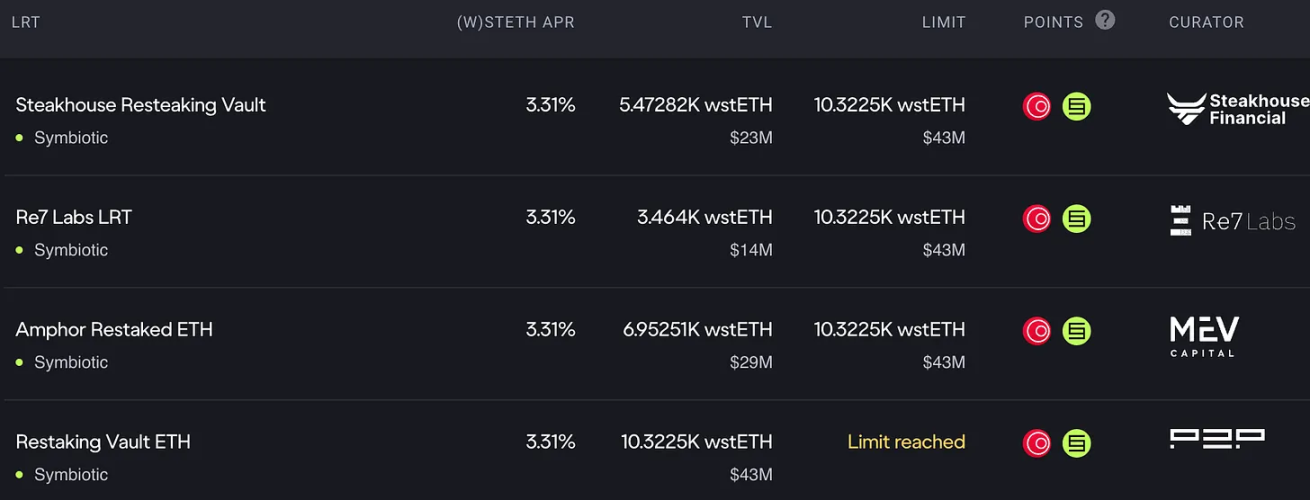Image resolution: width=1310 pixels, height=500 pixels.
Task: Sort by the LIMIT column header
Action: pyautogui.click(x=944, y=22)
